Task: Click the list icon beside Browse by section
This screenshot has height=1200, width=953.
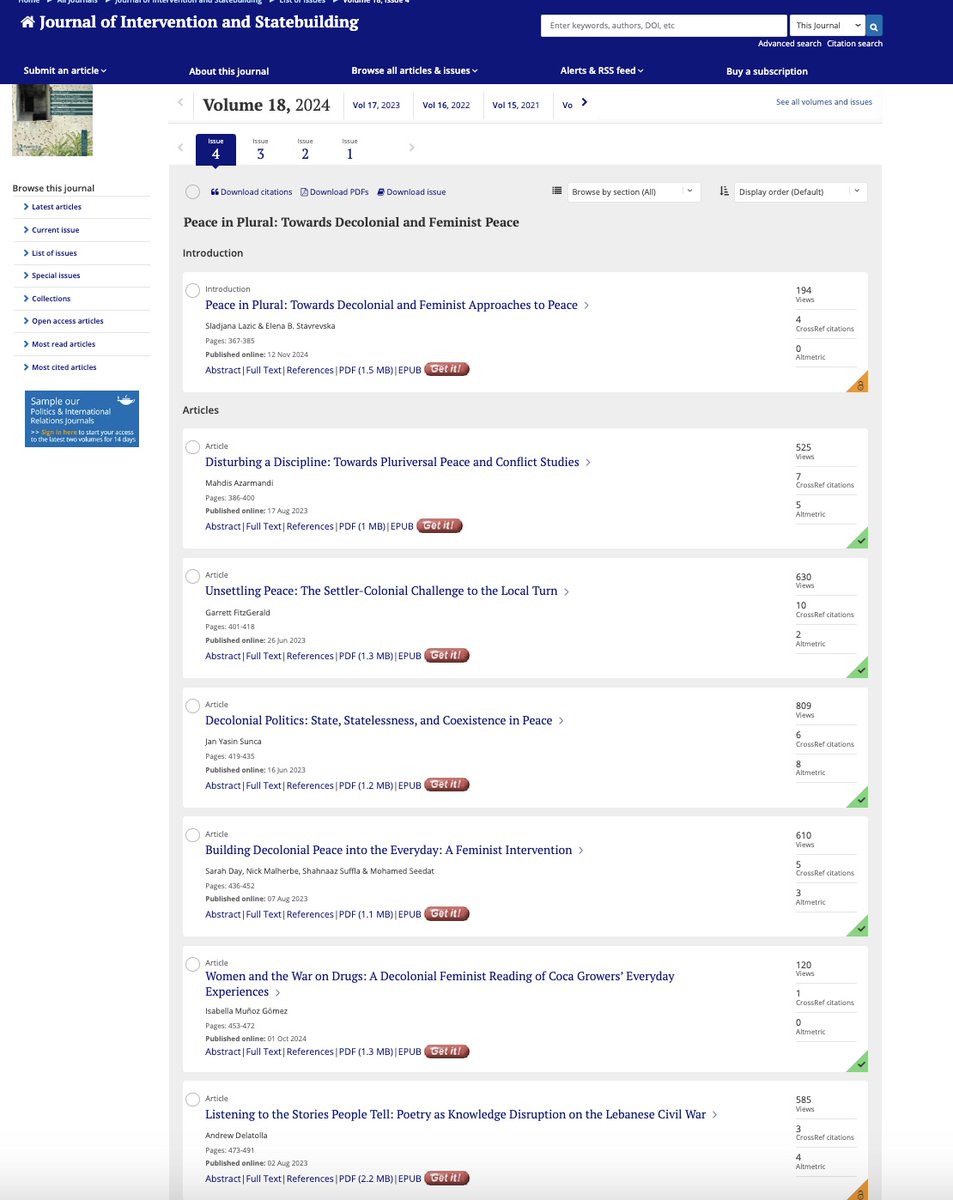Action: 557,191
